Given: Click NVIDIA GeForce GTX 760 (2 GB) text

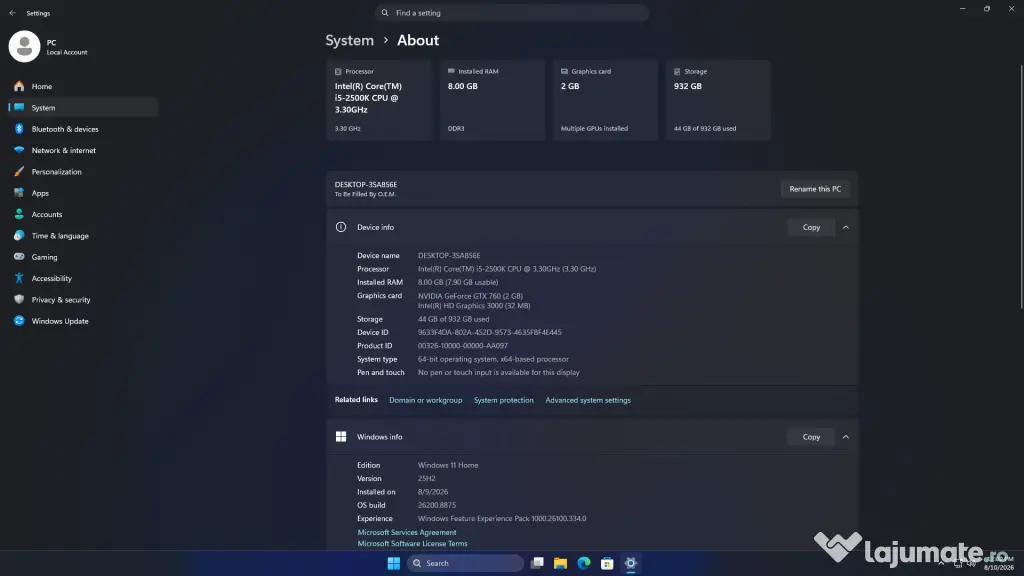Looking at the screenshot, I should 470,296.
